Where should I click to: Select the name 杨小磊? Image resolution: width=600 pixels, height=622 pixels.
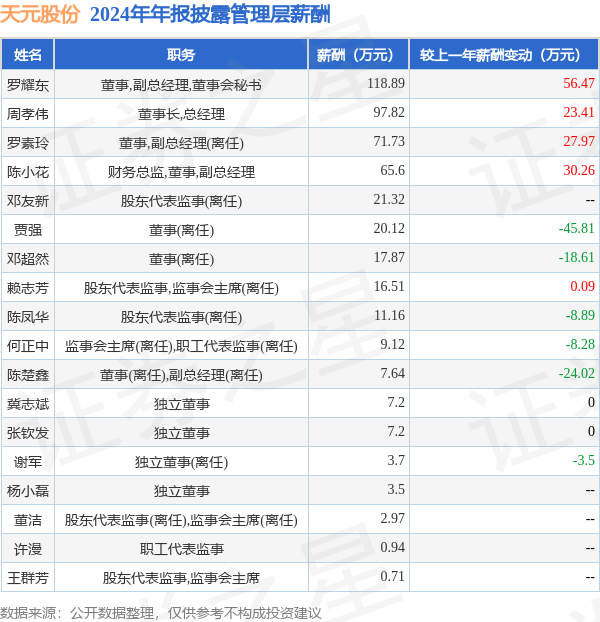point(28,491)
